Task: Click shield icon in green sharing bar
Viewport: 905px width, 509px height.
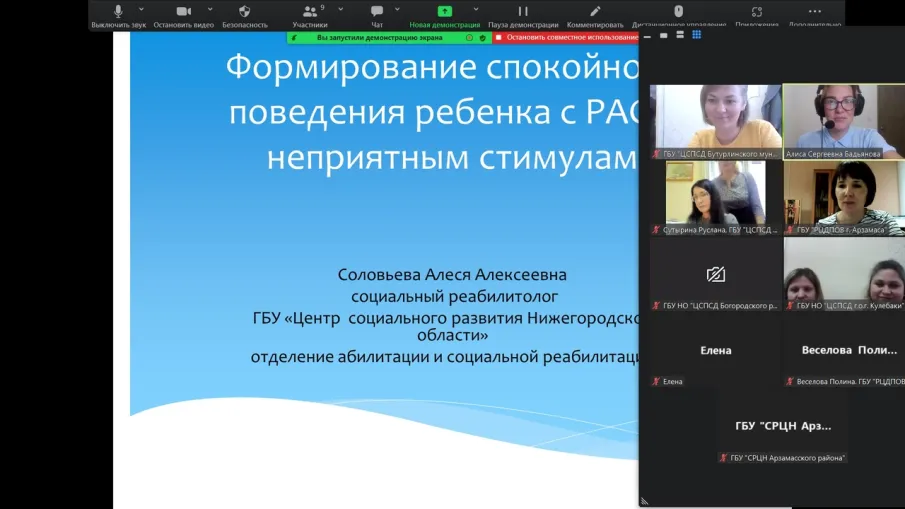Action: 483,38
